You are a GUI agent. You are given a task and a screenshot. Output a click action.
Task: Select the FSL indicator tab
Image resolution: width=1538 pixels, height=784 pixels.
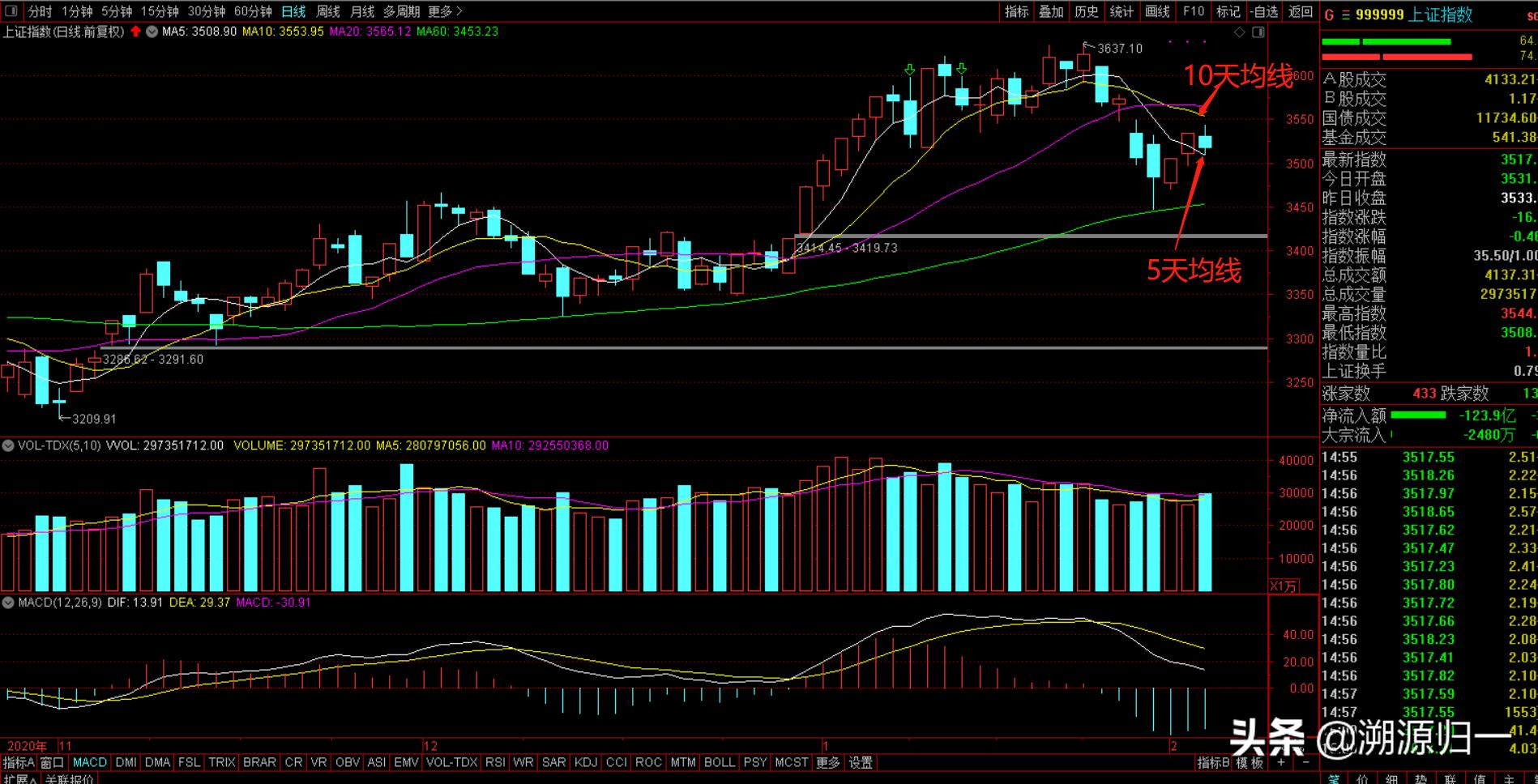point(190,763)
